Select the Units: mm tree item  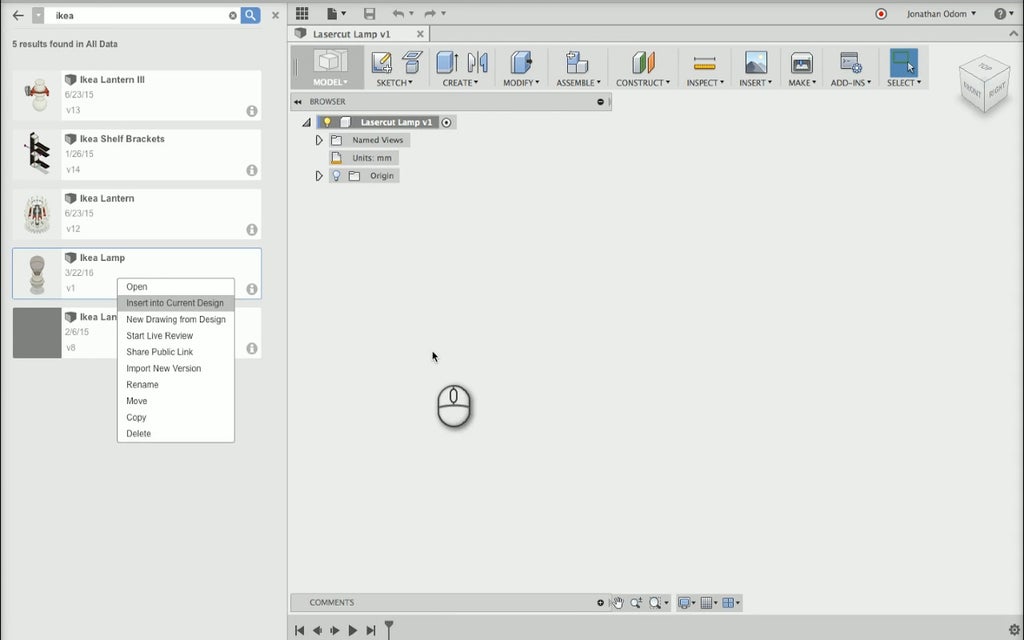[x=364, y=158]
